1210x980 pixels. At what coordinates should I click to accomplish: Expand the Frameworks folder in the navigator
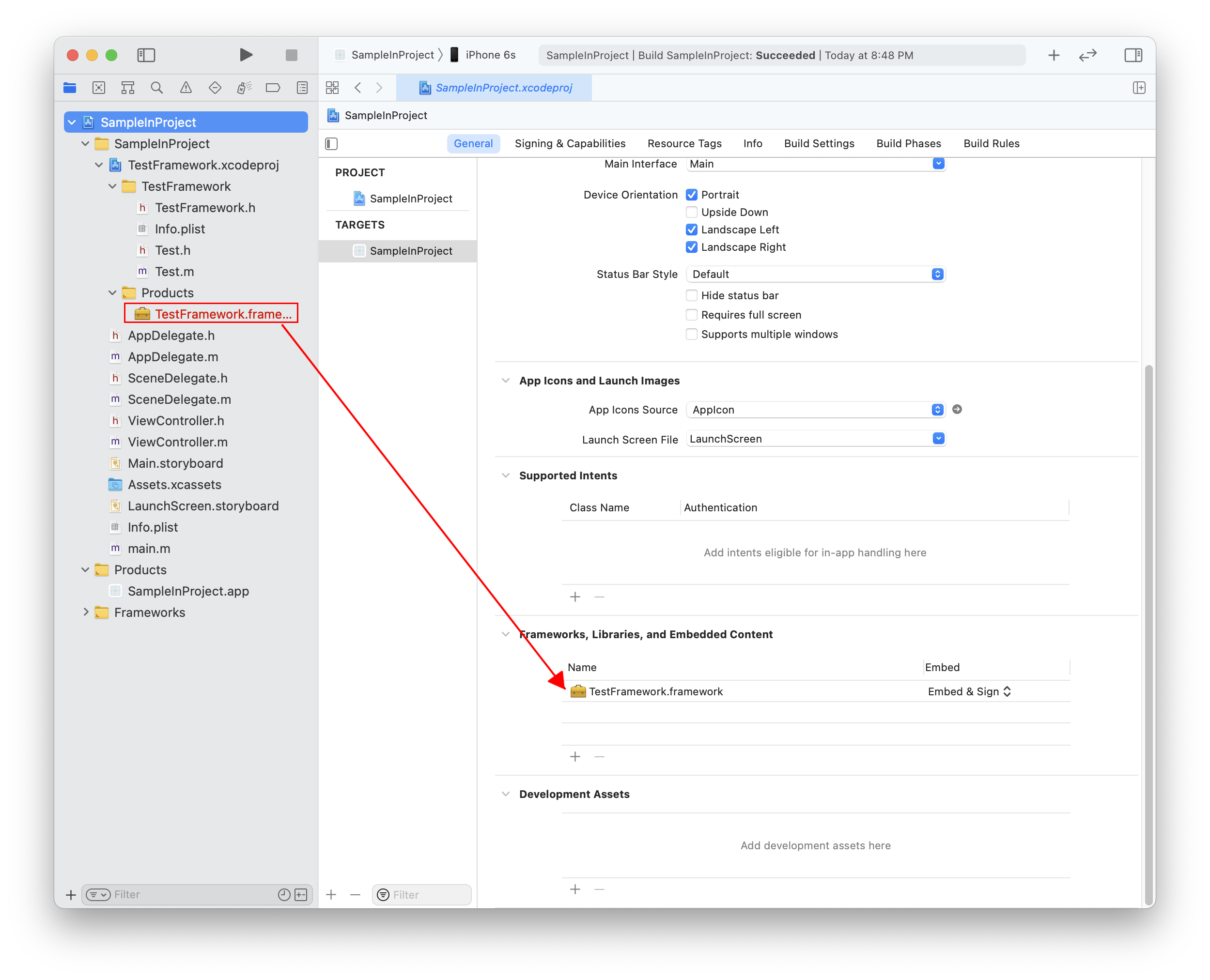[x=86, y=612]
